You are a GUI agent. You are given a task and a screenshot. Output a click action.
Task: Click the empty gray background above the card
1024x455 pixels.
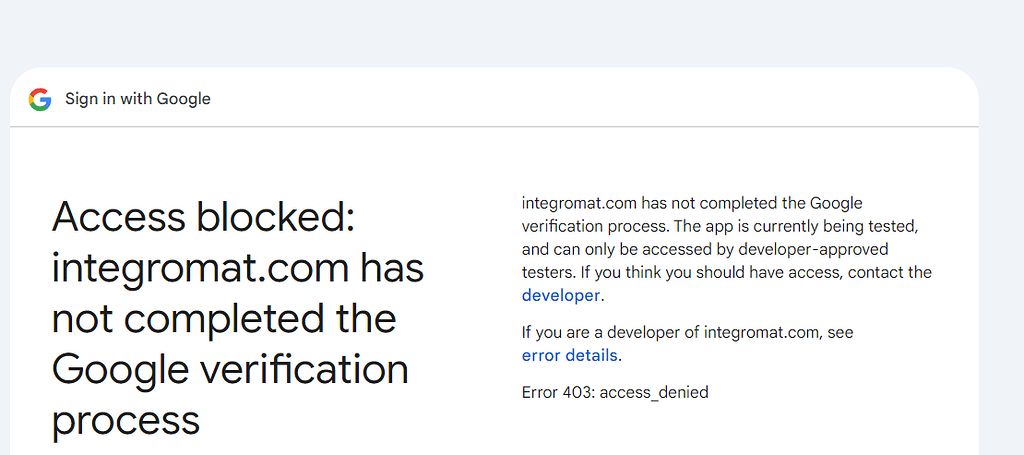tap(500, 30)
